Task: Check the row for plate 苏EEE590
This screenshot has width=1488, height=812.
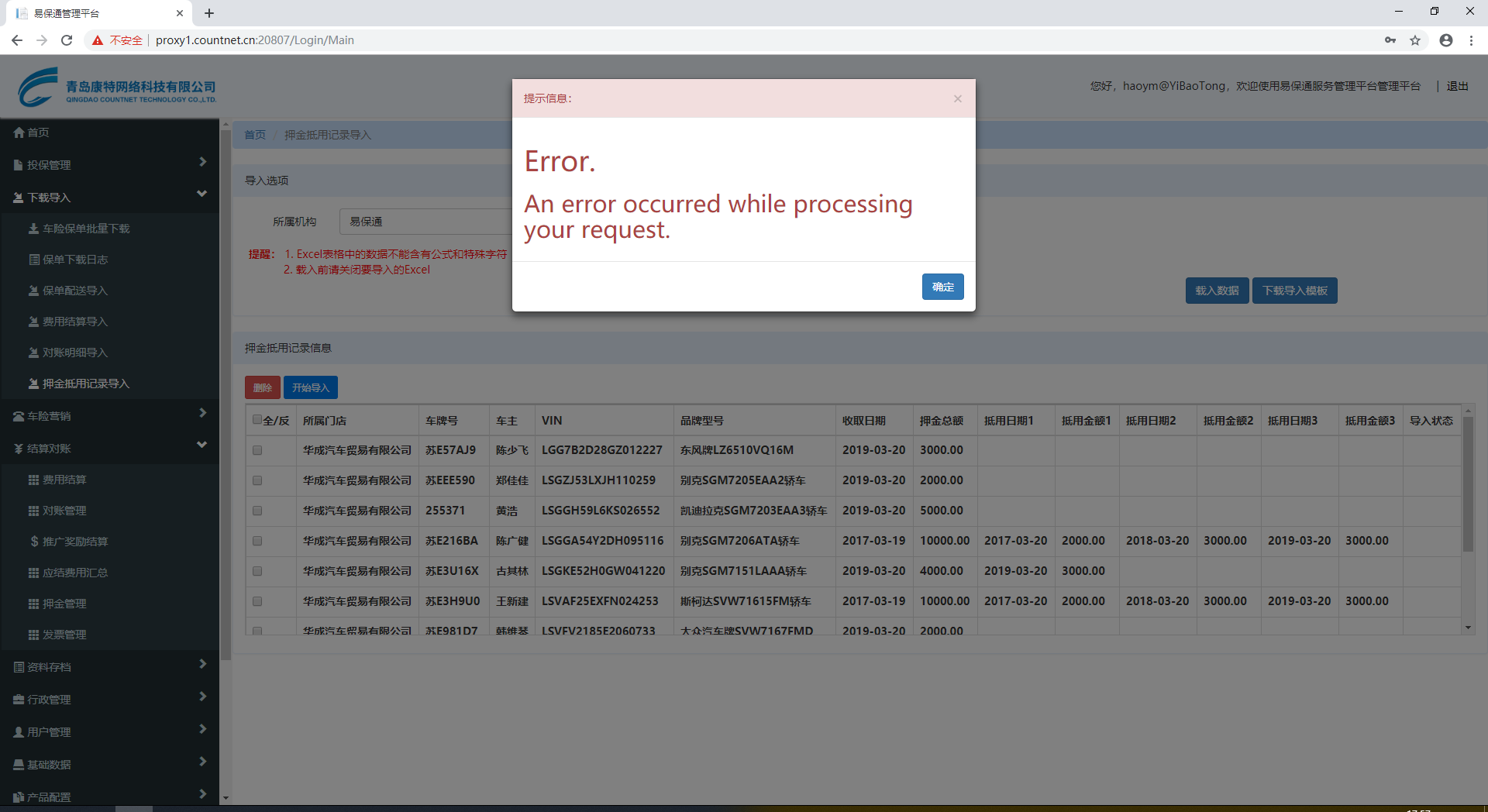Action: tap(257, 480)
